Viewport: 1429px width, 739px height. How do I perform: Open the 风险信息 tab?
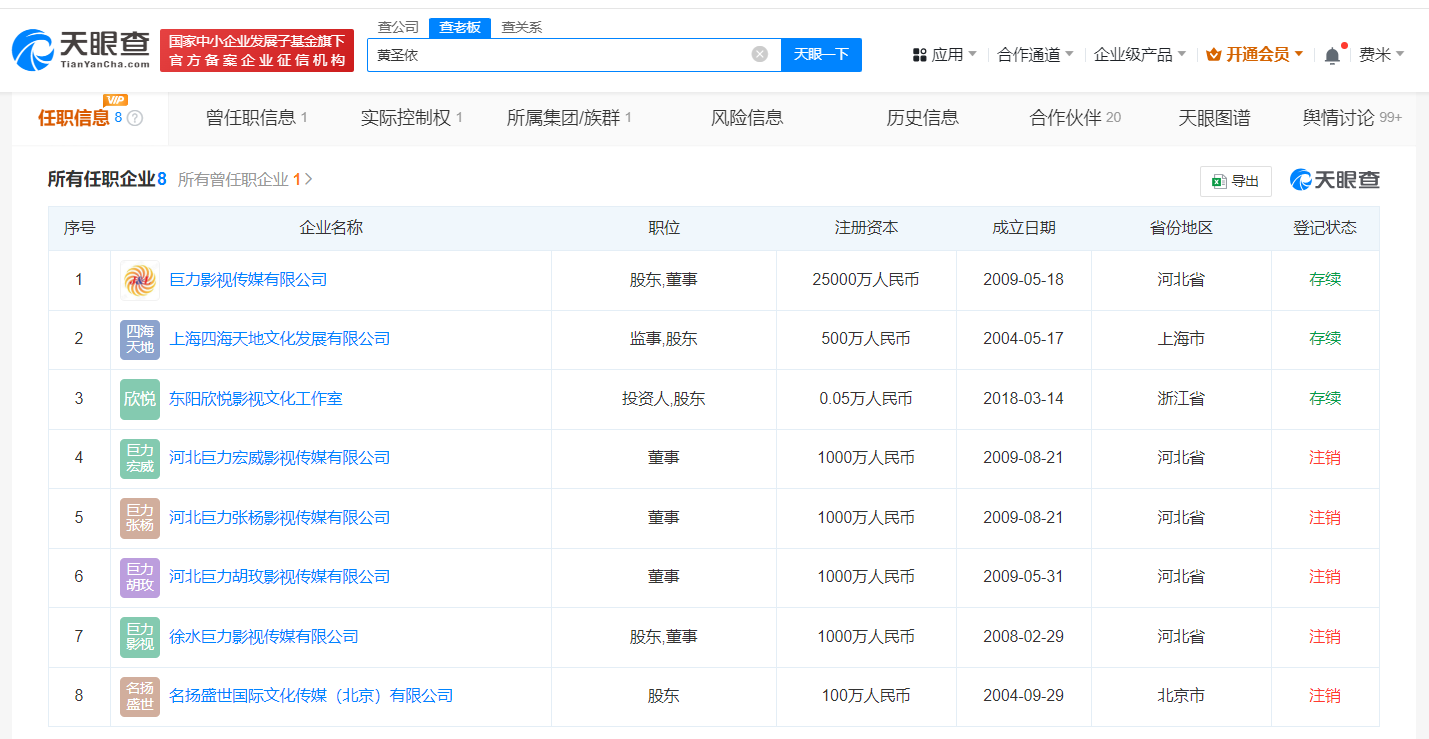(x=747, y=118)
